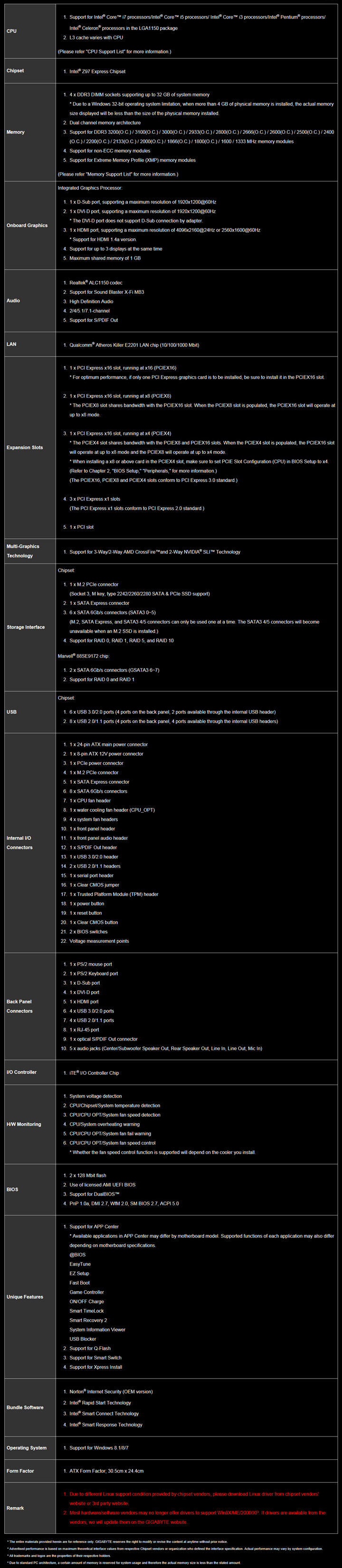Click the CPU Support List reference note

pyautogui.click(x=114, y=52)
